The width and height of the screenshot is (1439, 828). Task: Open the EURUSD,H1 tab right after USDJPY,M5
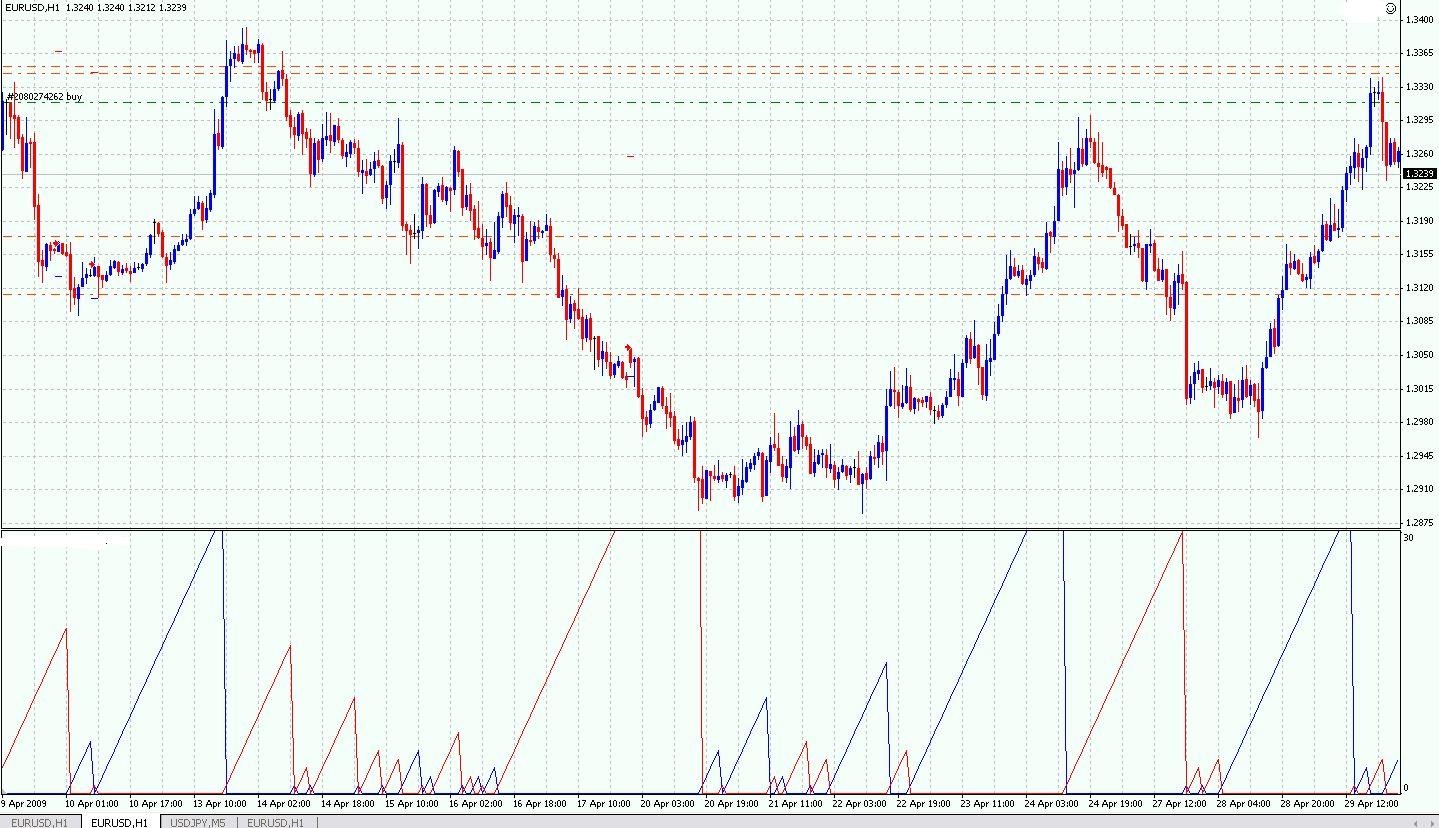275,822
